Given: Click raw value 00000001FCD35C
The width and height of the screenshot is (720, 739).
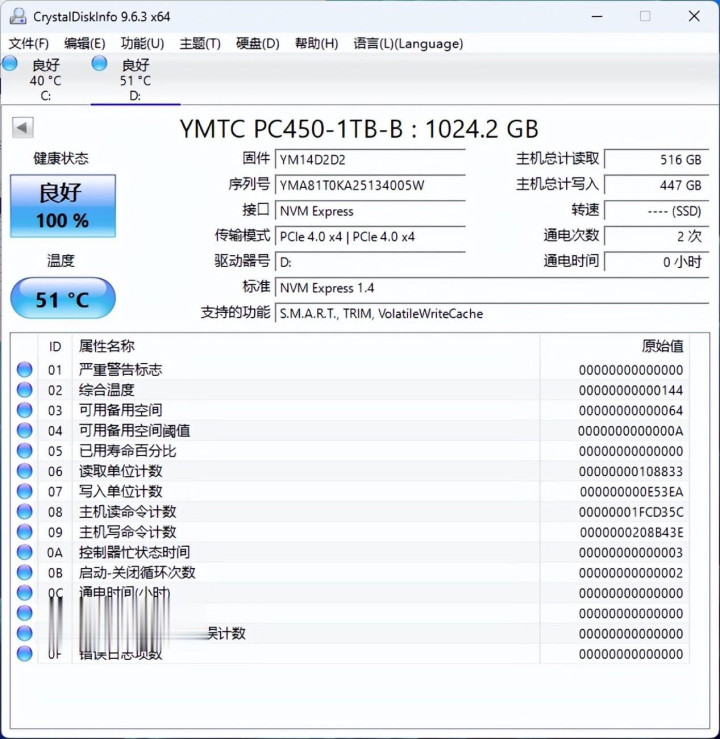Looking at the screenshot, I should click(x=631, y=512).
